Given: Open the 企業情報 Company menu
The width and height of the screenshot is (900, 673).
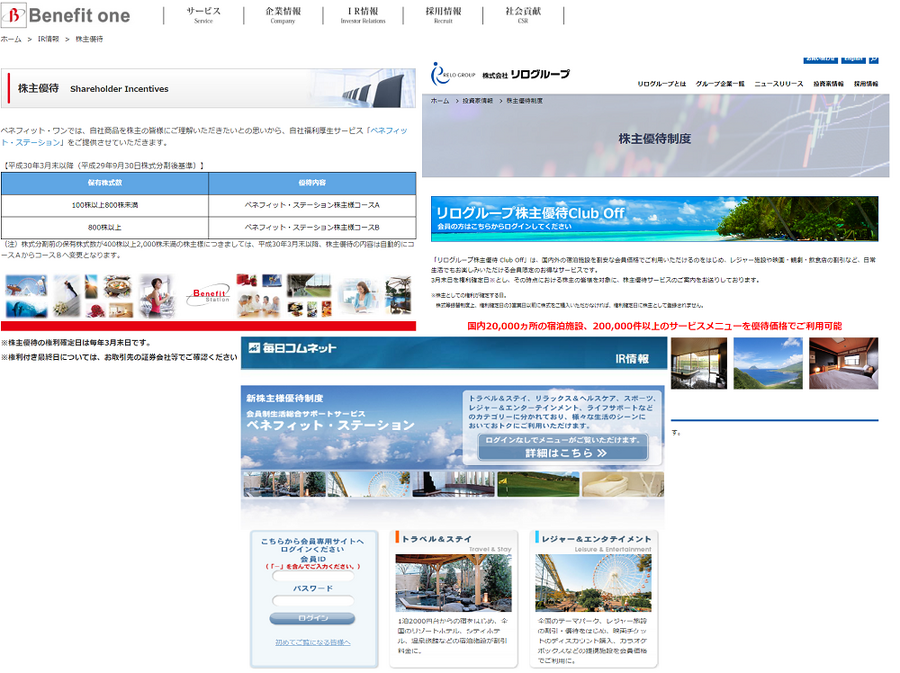Looking at the screenshot, I should coord(282,15).
